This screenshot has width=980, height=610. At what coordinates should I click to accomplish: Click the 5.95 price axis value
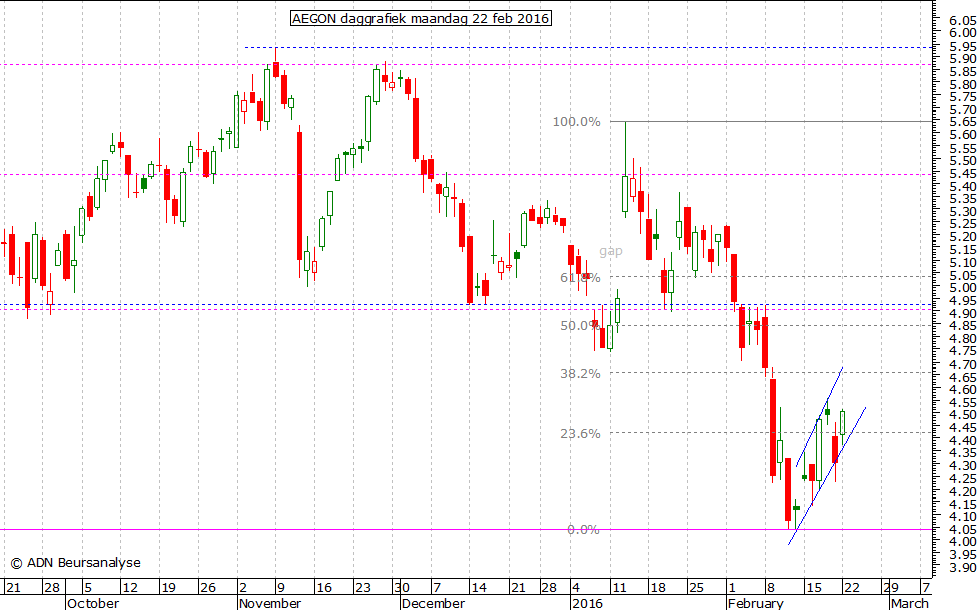point(962,46)
